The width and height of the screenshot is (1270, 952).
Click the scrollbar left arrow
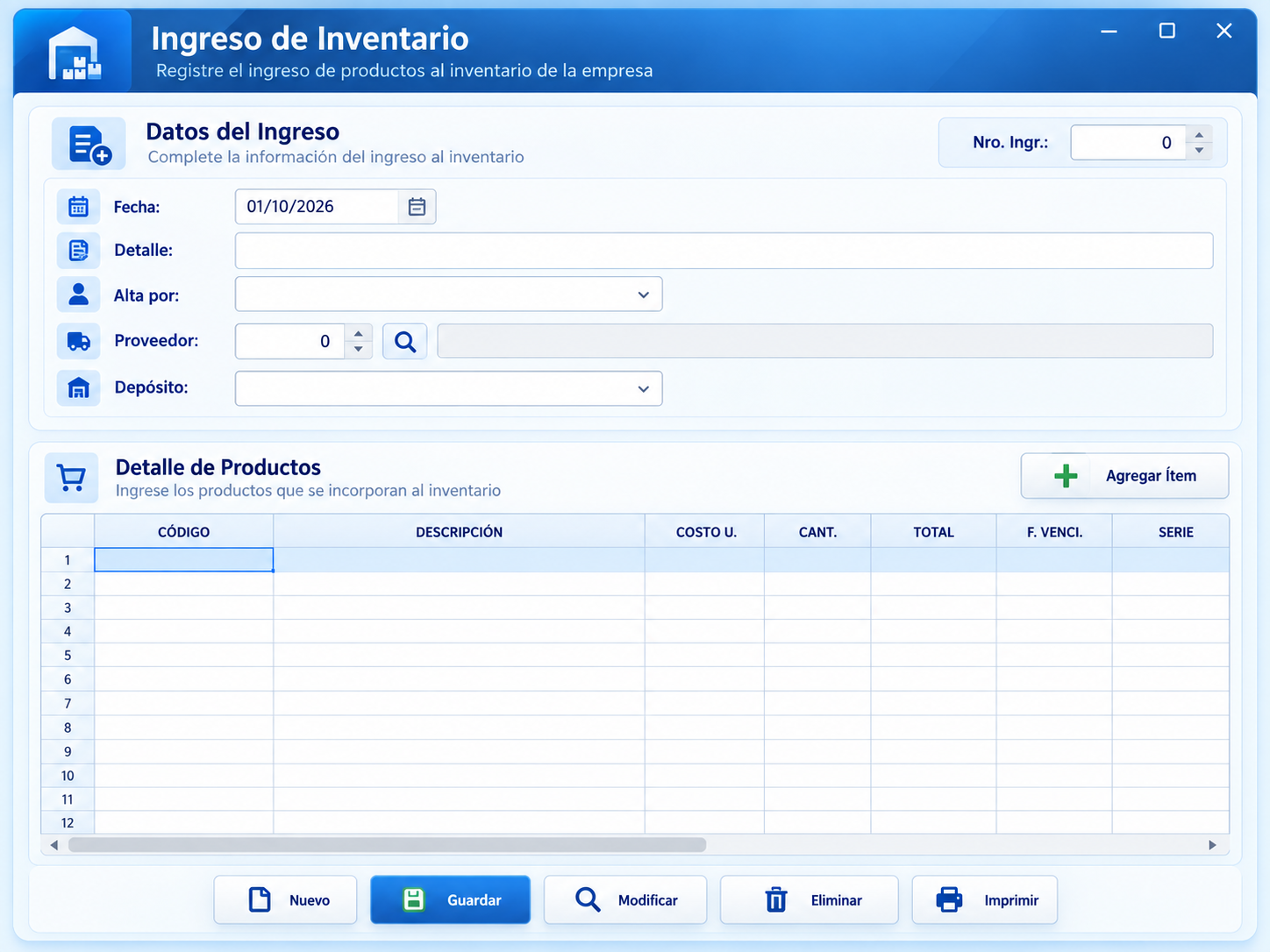(54, 845)
